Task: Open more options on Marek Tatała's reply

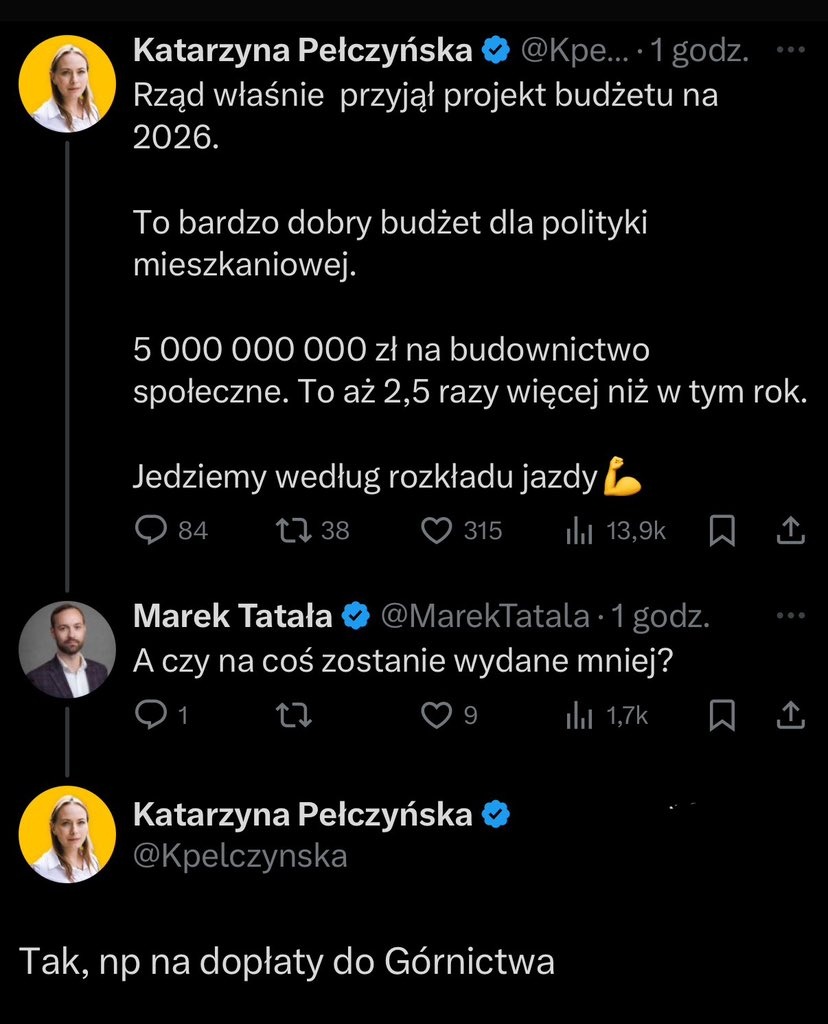Action: coord(790,617)
